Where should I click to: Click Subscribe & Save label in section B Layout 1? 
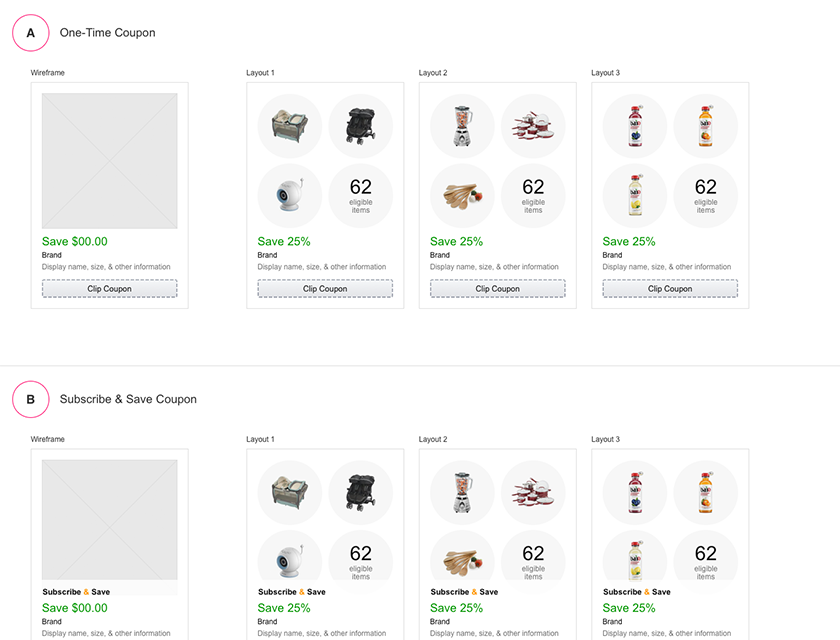coord(291,592)
